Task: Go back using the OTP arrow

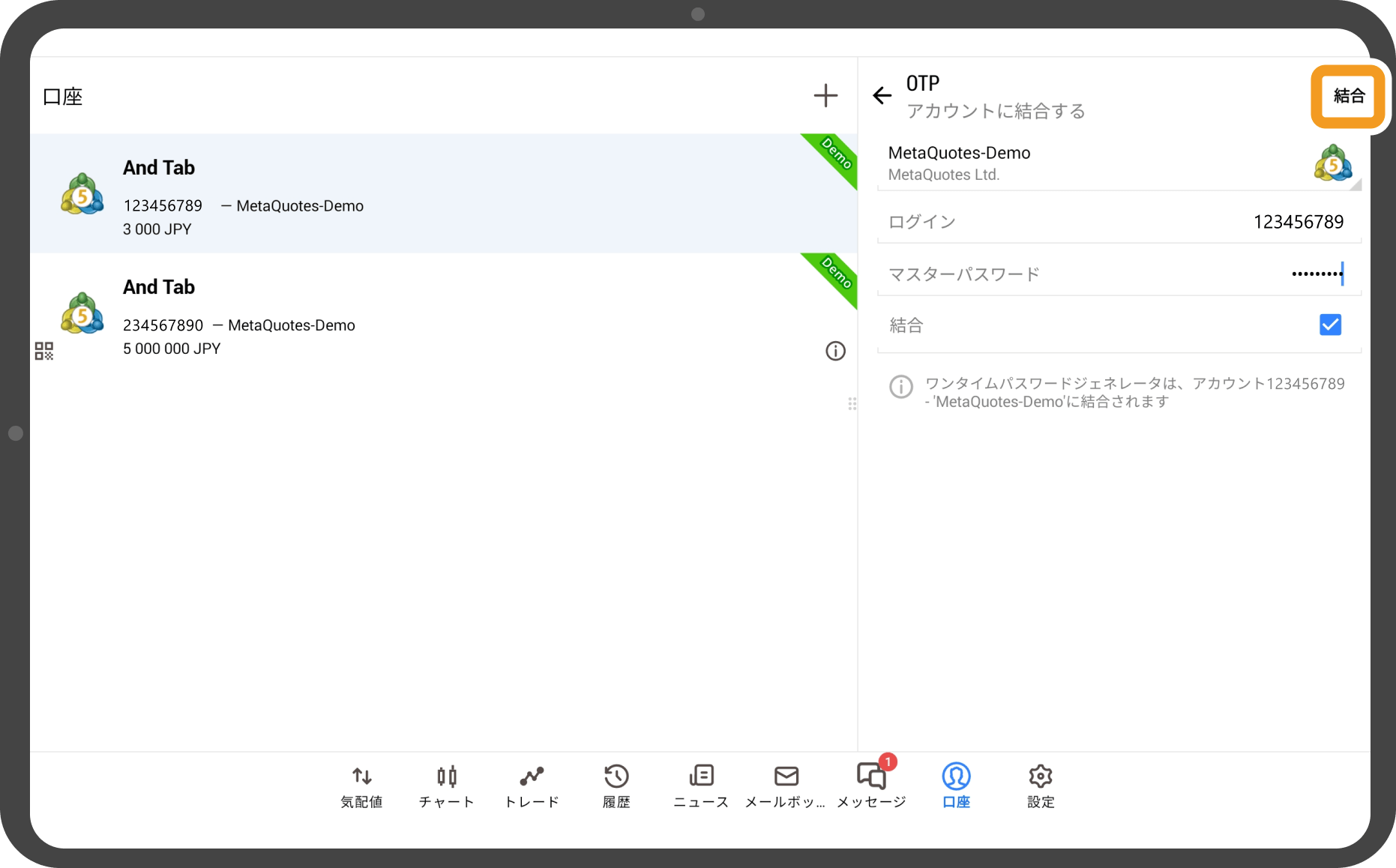Action: point(882,96)
